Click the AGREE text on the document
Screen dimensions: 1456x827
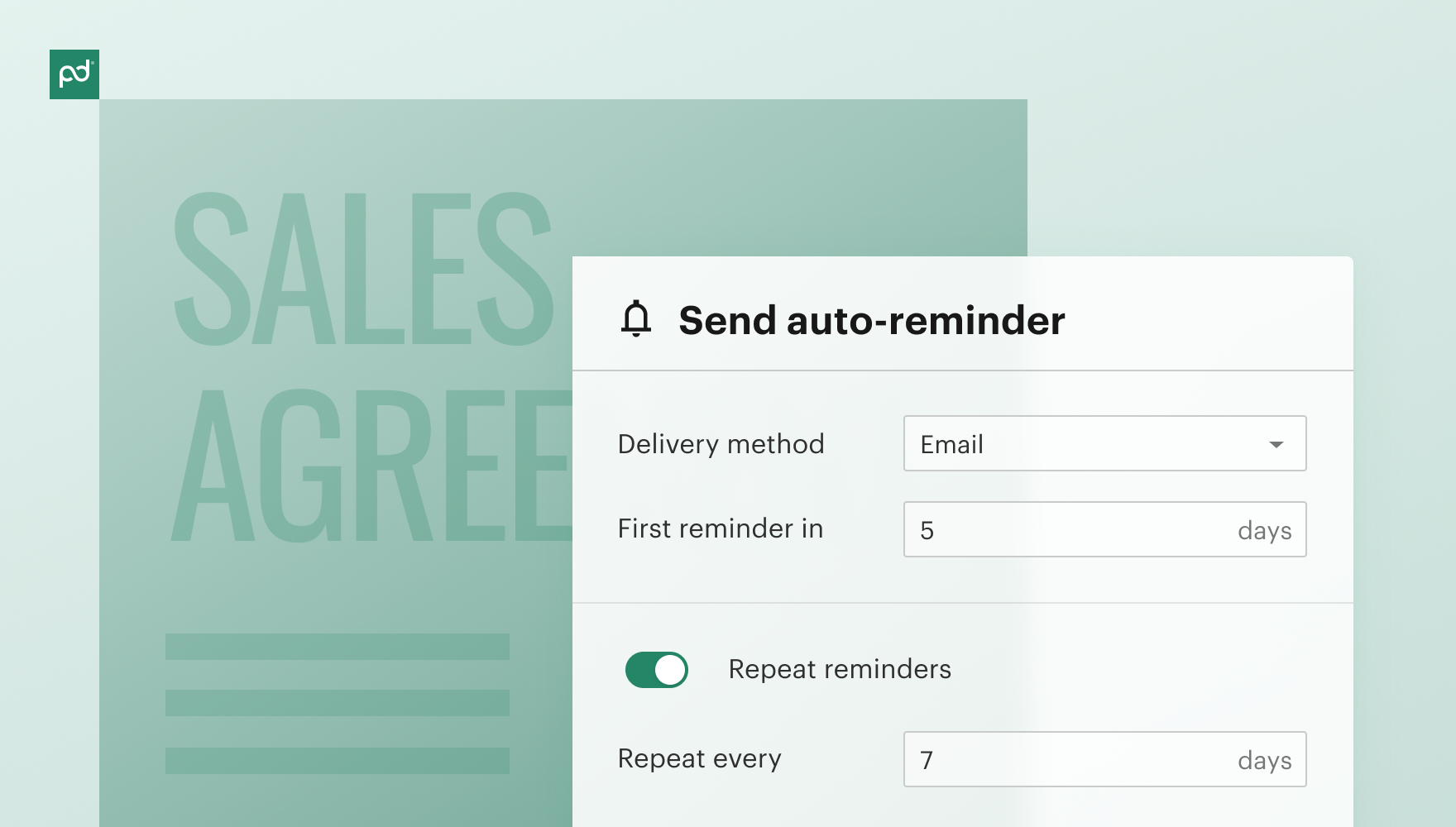pos(372,465)
